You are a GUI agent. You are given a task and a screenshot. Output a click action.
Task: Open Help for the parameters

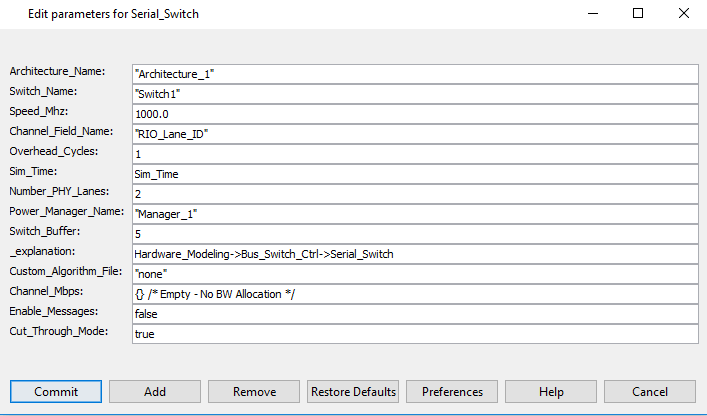point(551,391)
